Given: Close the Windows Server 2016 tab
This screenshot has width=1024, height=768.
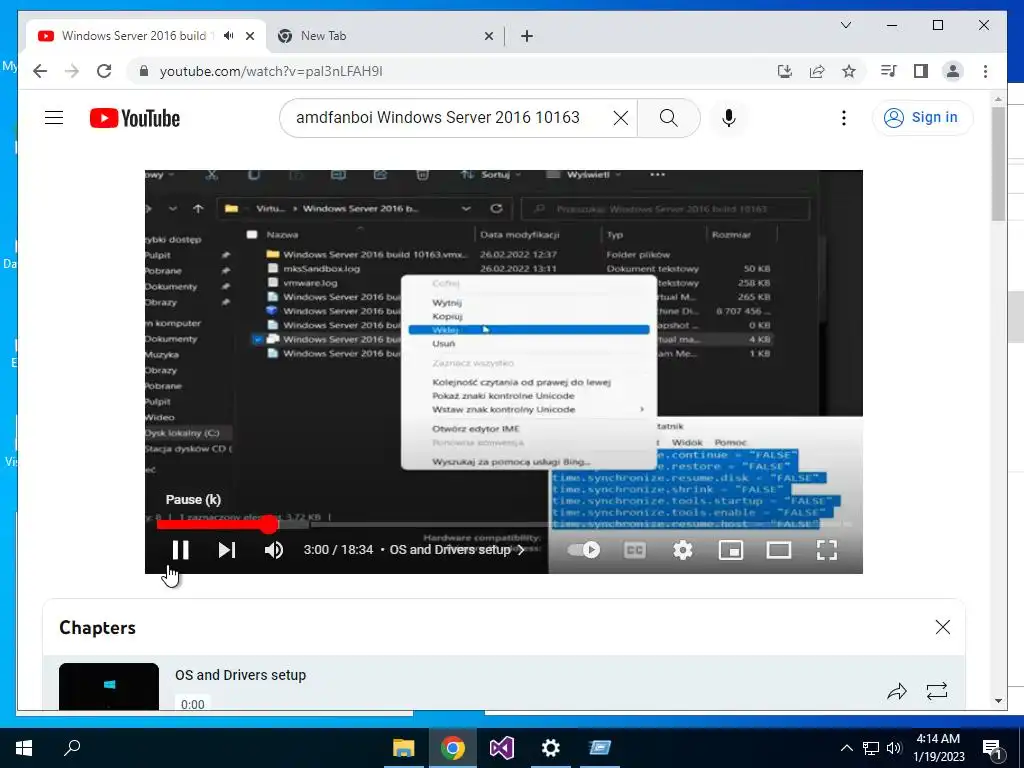Looking at the screenshot, I should [249, 36].
